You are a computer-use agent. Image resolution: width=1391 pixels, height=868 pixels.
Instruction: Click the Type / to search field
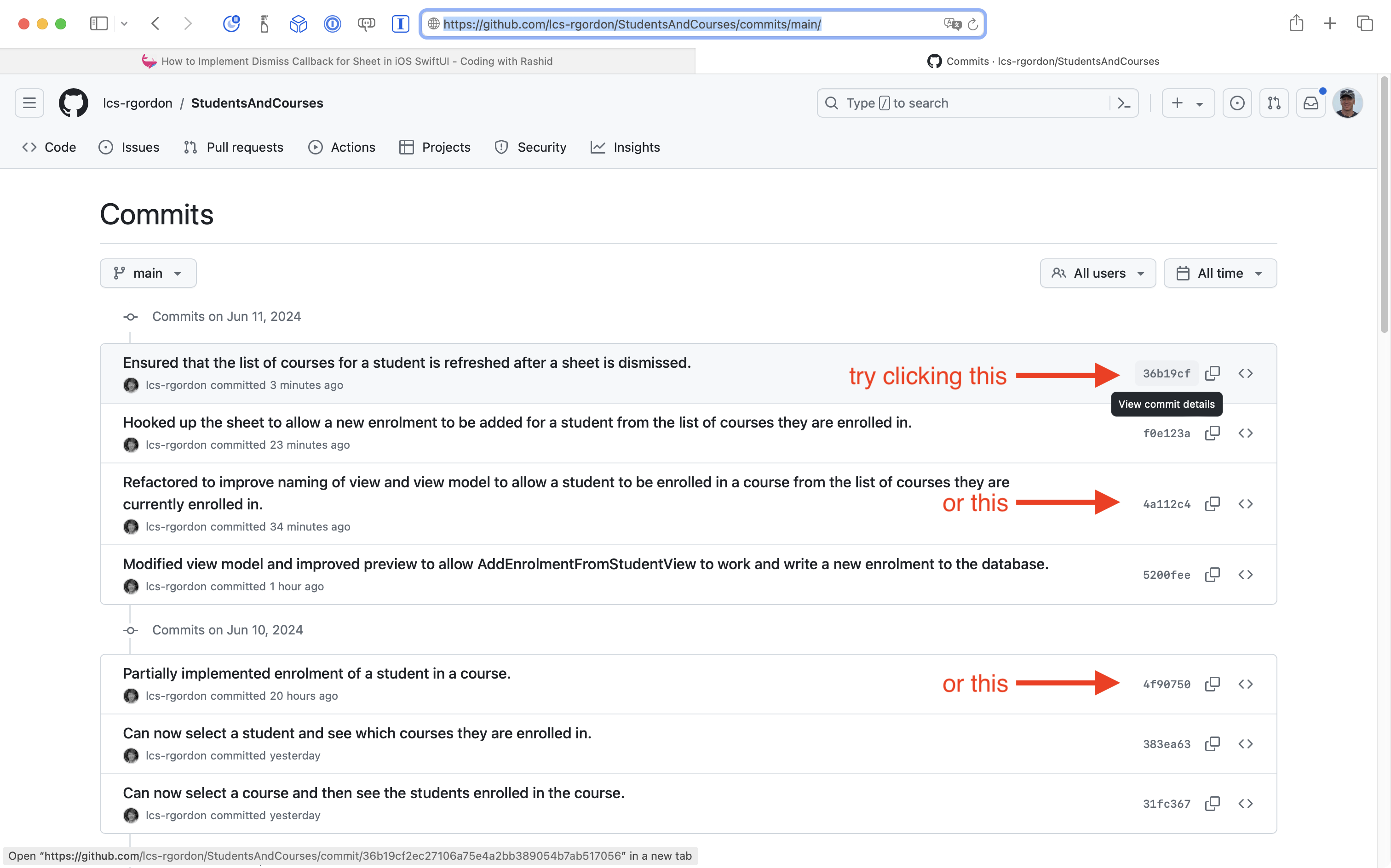pos(965,103)
